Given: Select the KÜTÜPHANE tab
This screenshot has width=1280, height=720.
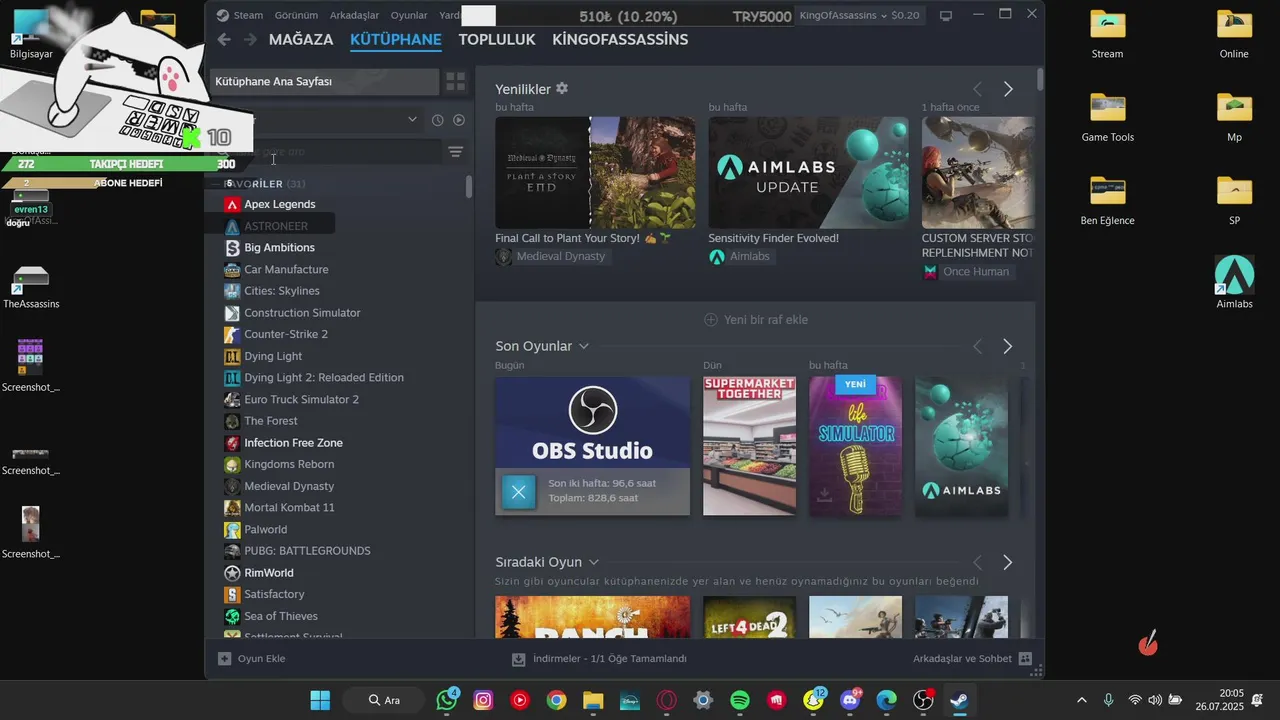Looking at the screenshot, I should (x=396, y=39).
